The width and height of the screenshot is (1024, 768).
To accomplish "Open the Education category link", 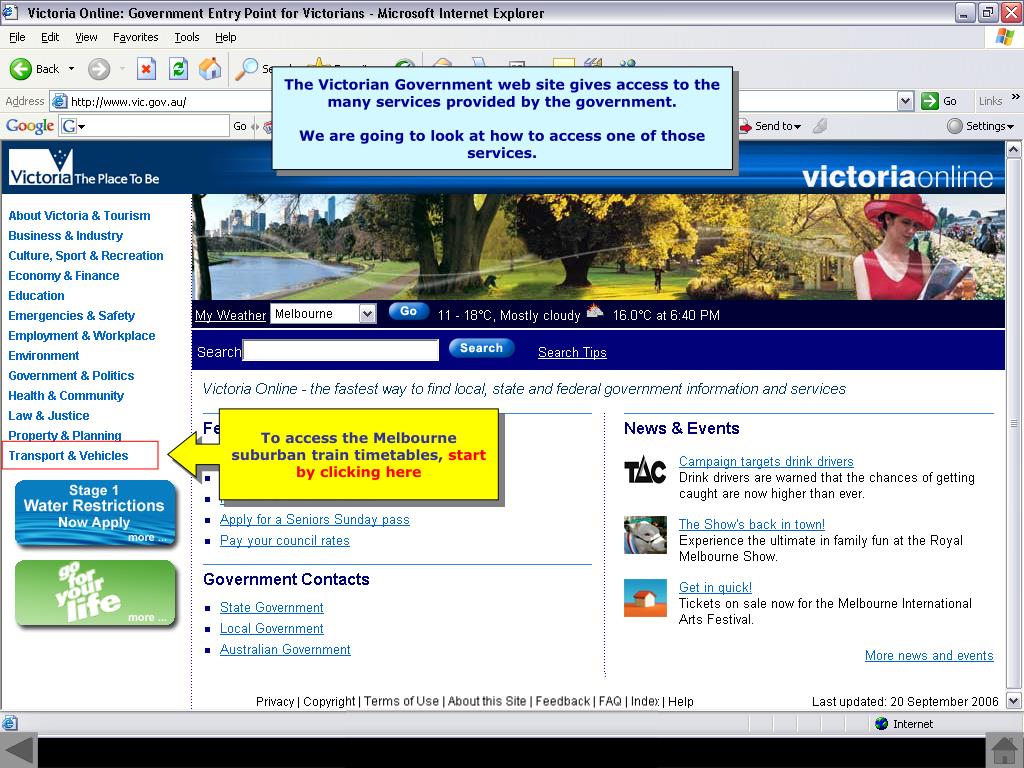I will click(36, 295).
